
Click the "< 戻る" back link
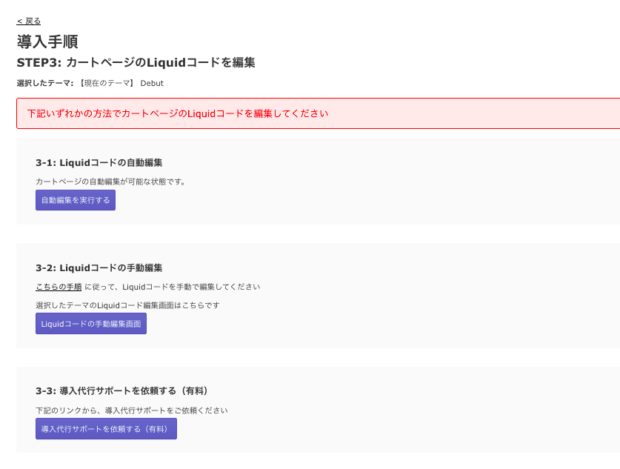(x=29, y=21)
